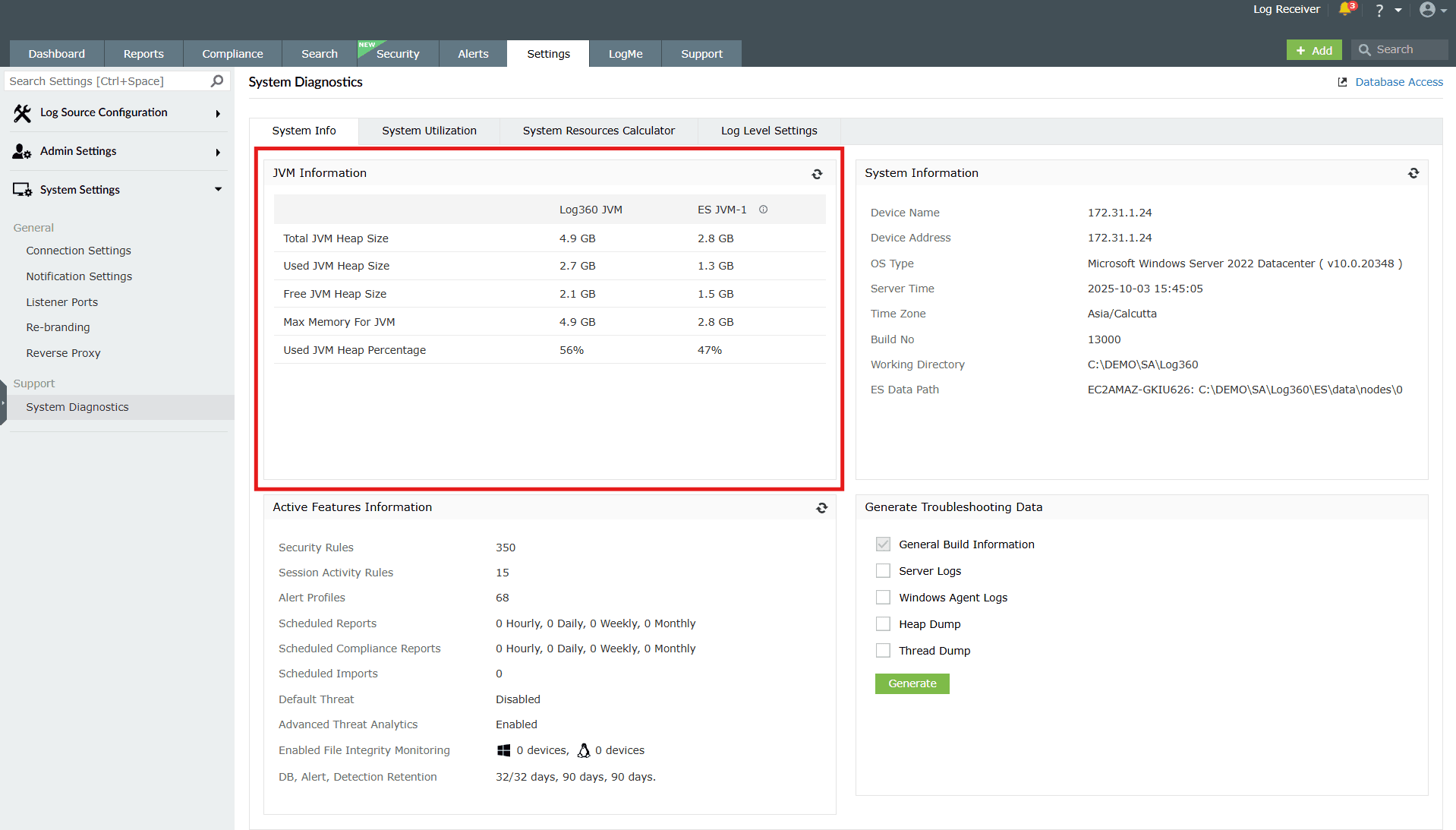Click the magnifier icon in top Search box
The image size is (1456, 830).
1364,49
